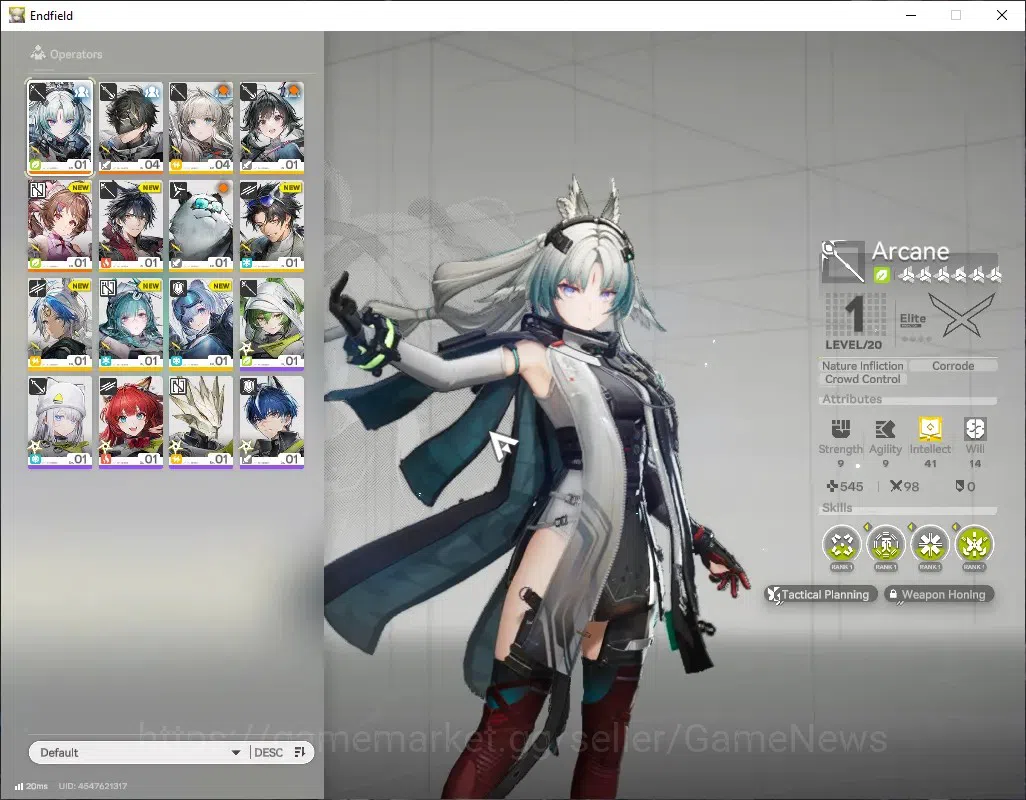Select the red-haired girl operator card
The height and width of the screenshot is (800, 1026).
131,422
